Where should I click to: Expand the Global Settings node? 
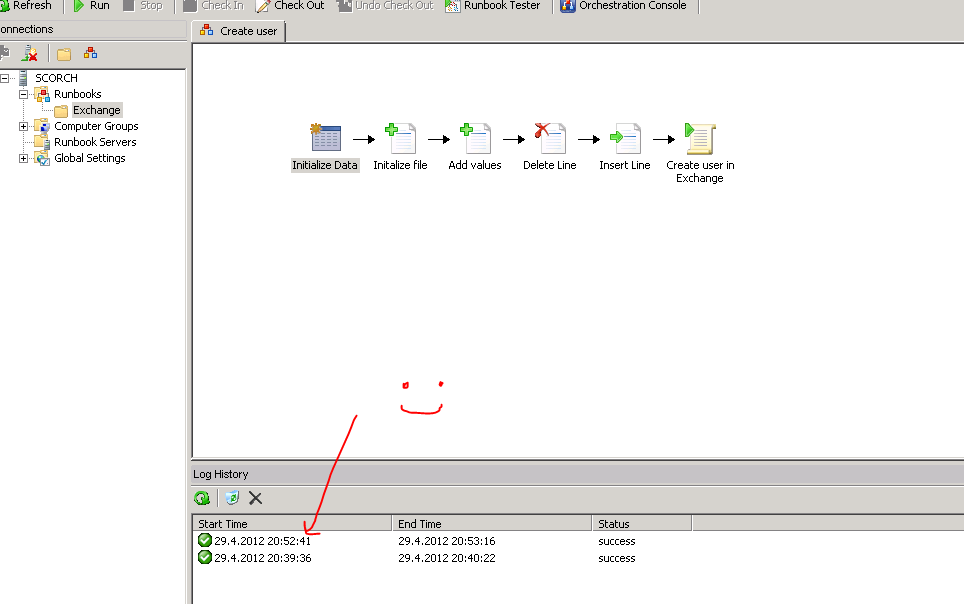(x=23, y=158)
